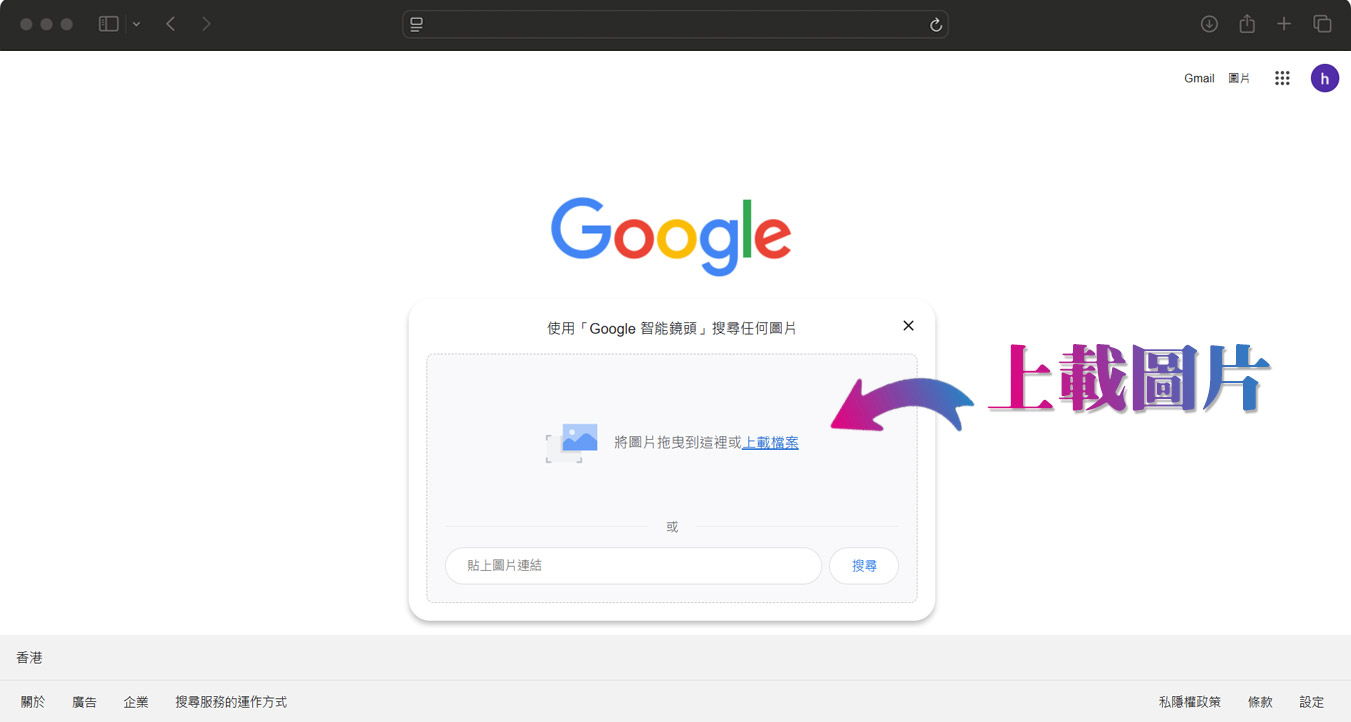Open the 私隱權政策 footer link

click(x=1190, y=702)
